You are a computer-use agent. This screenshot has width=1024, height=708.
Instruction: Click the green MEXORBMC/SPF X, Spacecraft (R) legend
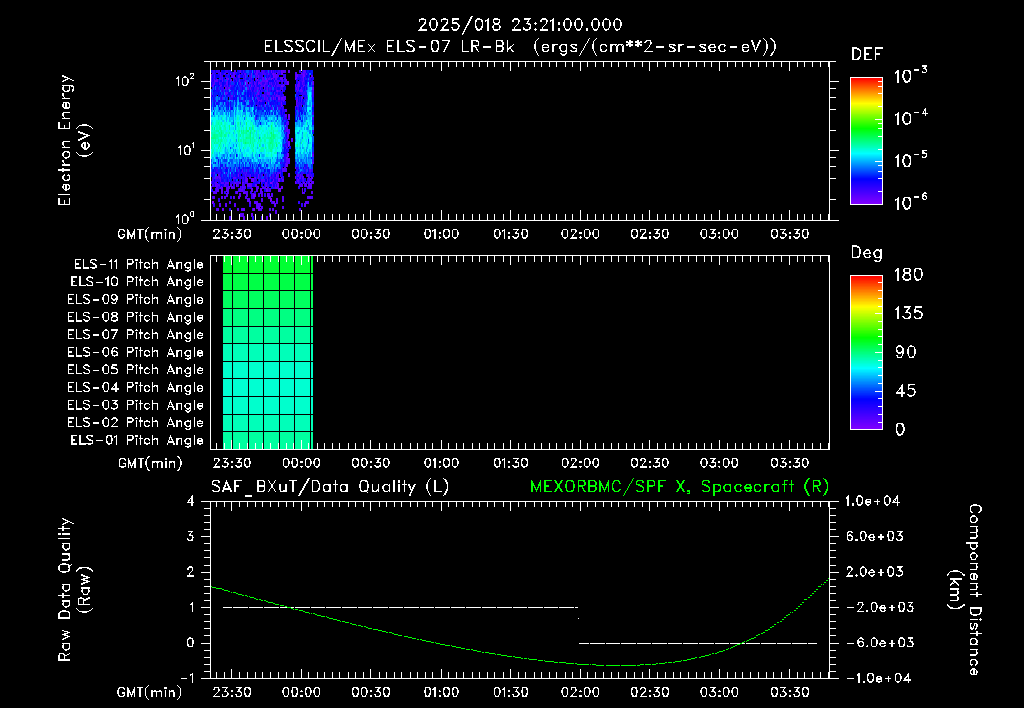tap(679, 487)
